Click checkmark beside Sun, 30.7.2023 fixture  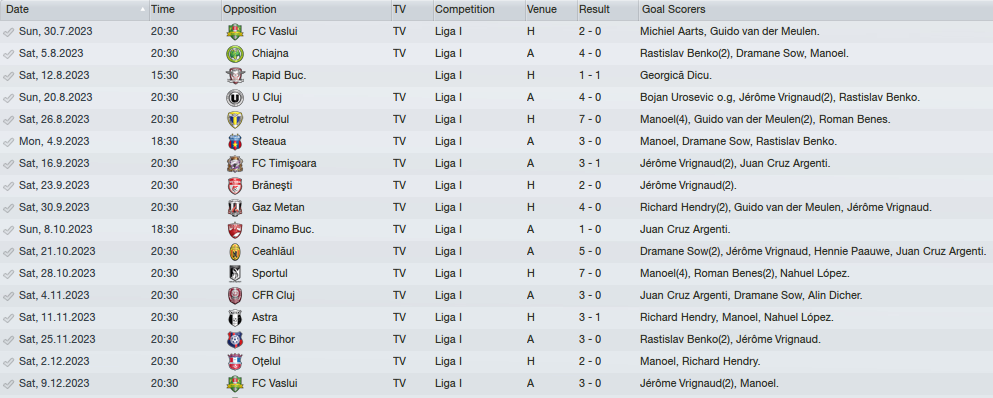(8, 32)
